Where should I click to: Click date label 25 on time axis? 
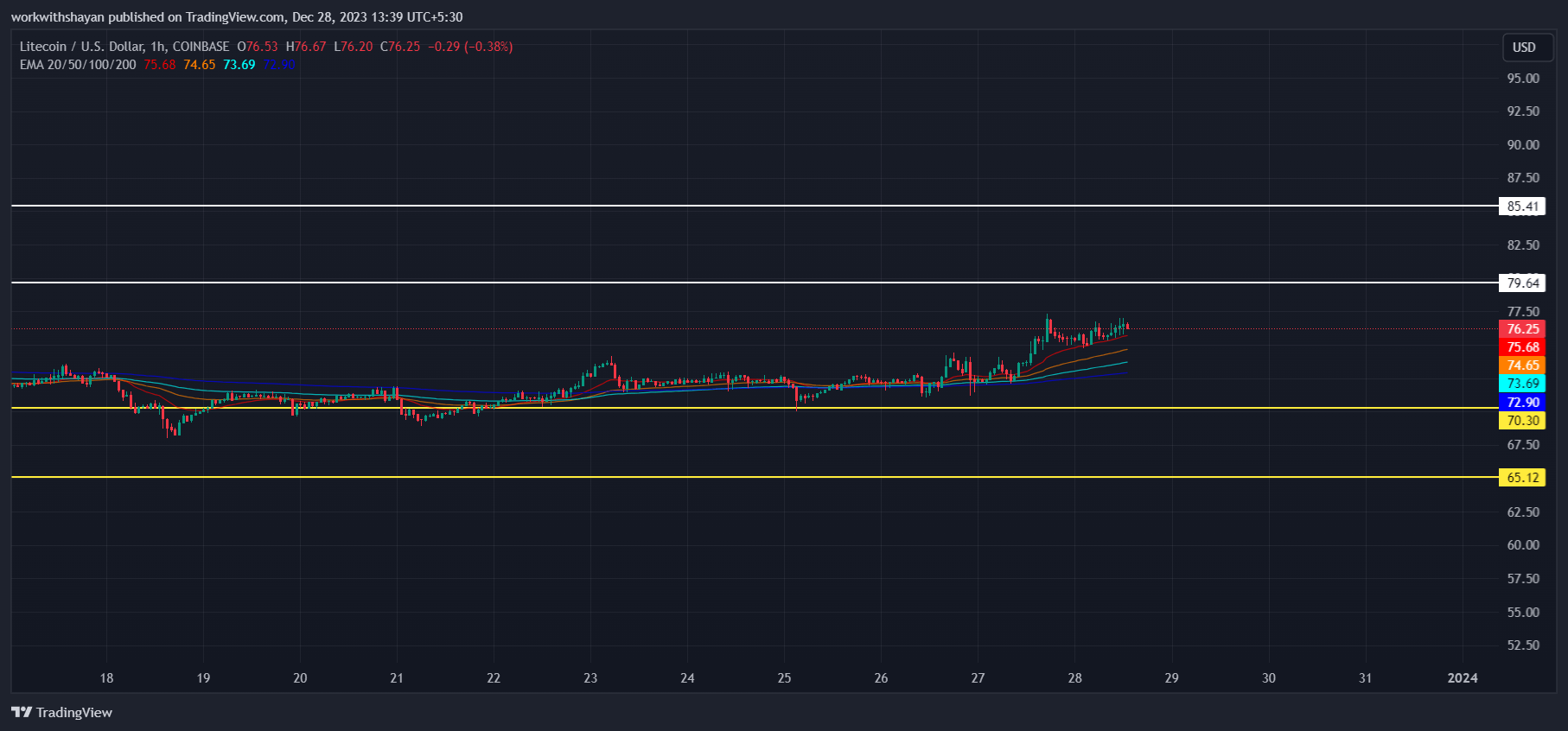coord(784,678)
